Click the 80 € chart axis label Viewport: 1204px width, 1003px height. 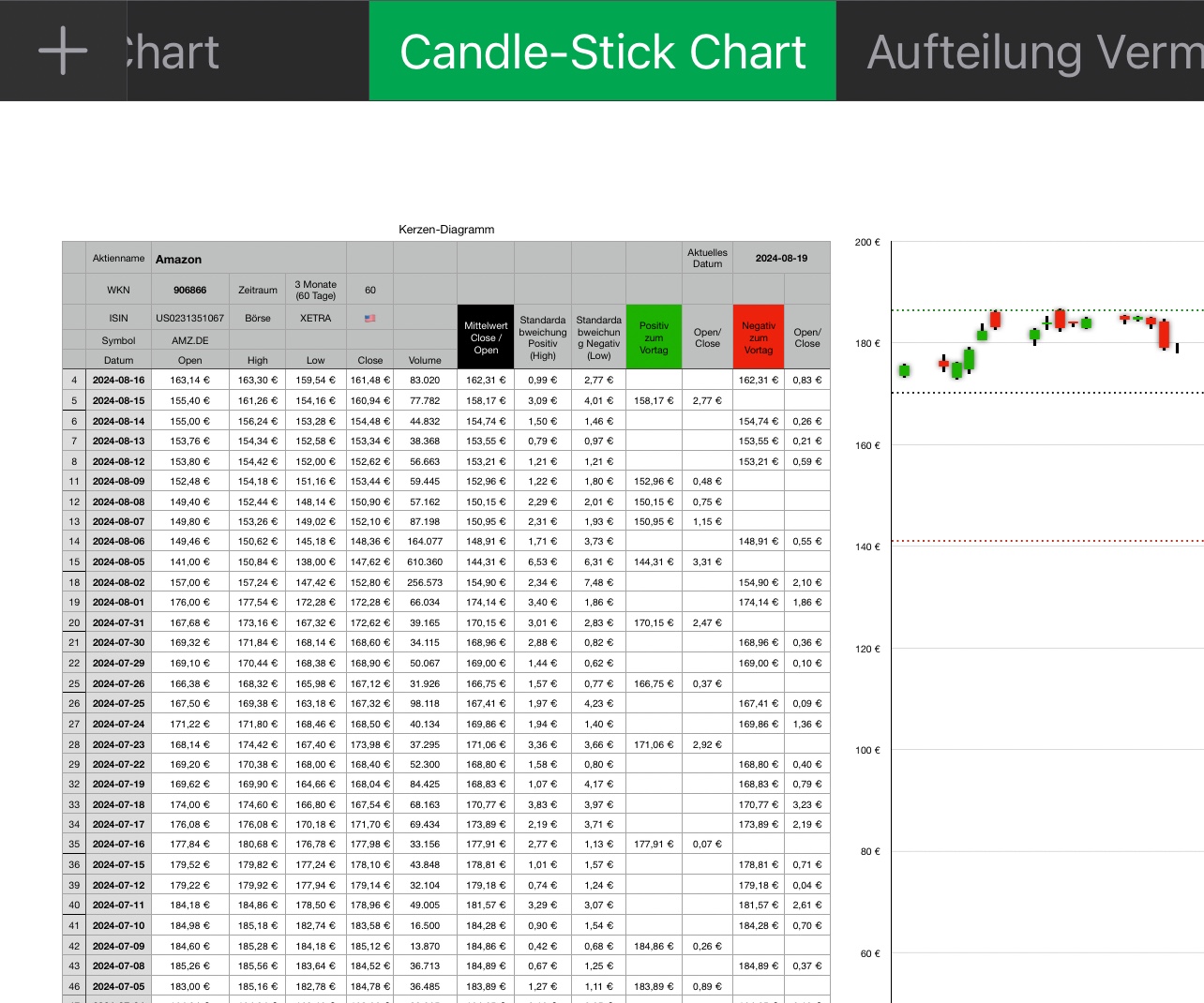(870, 851)
